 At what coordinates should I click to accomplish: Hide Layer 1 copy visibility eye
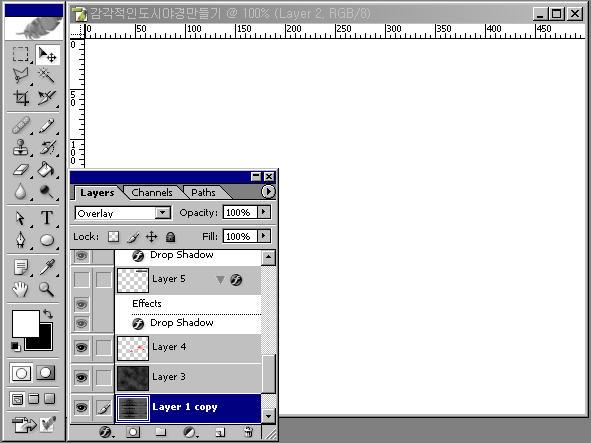(81, 407)
